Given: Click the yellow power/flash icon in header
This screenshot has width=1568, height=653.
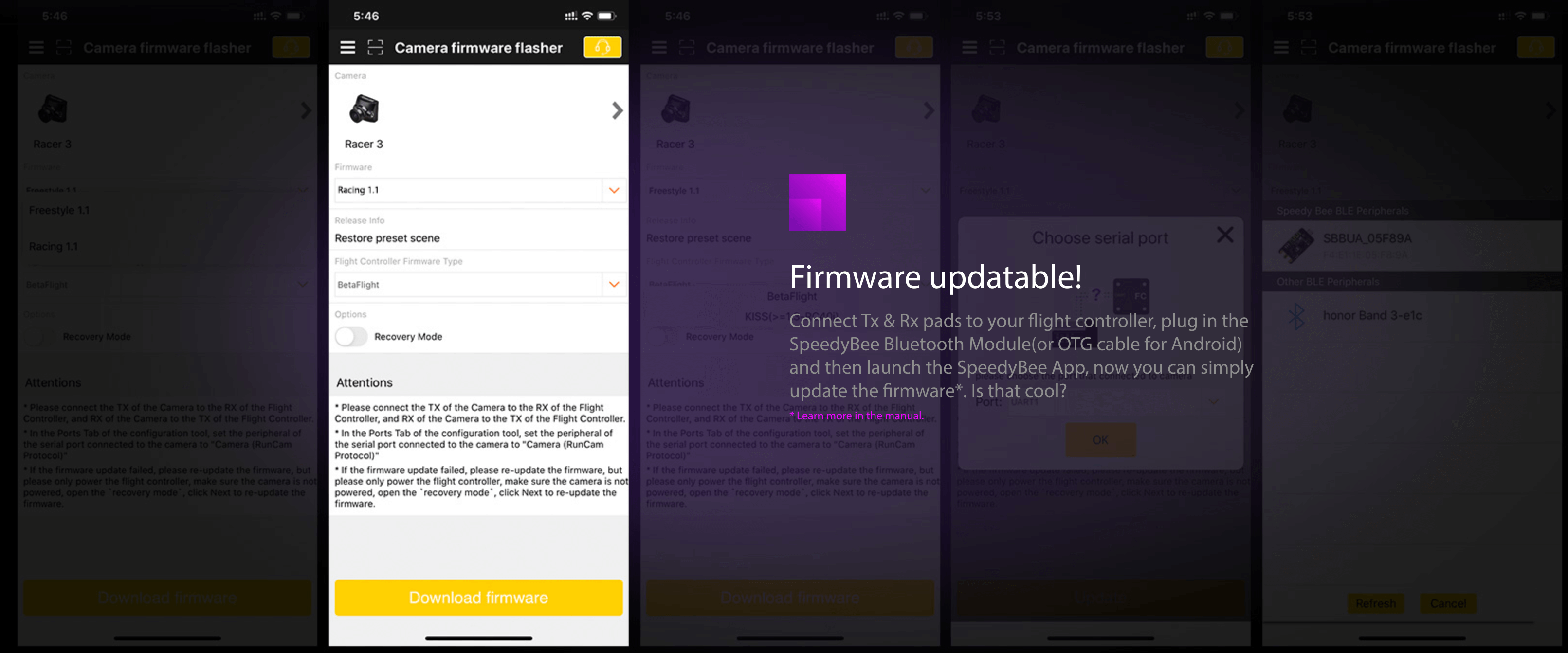Looking at the screenshot, I should [603, 47].
